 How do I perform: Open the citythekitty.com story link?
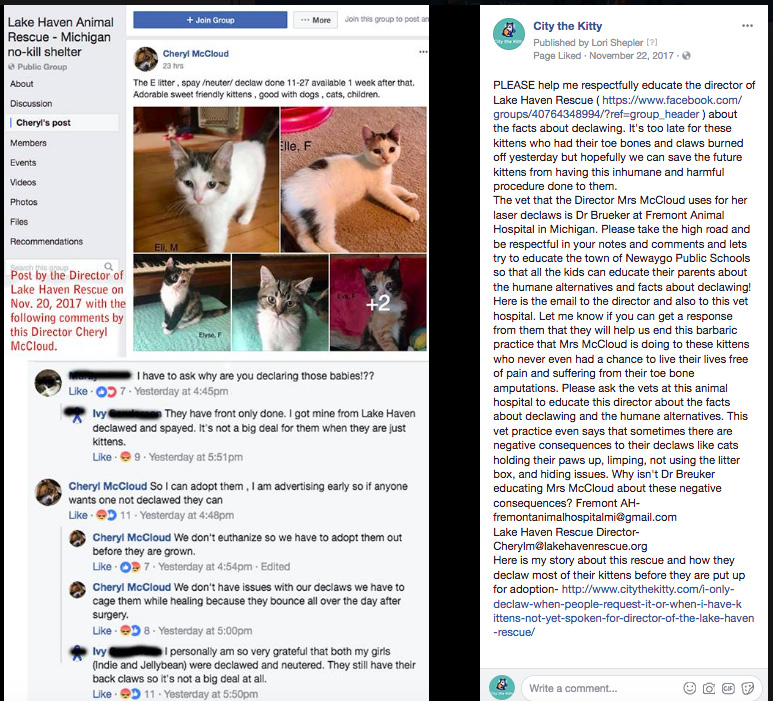[624, 611]
